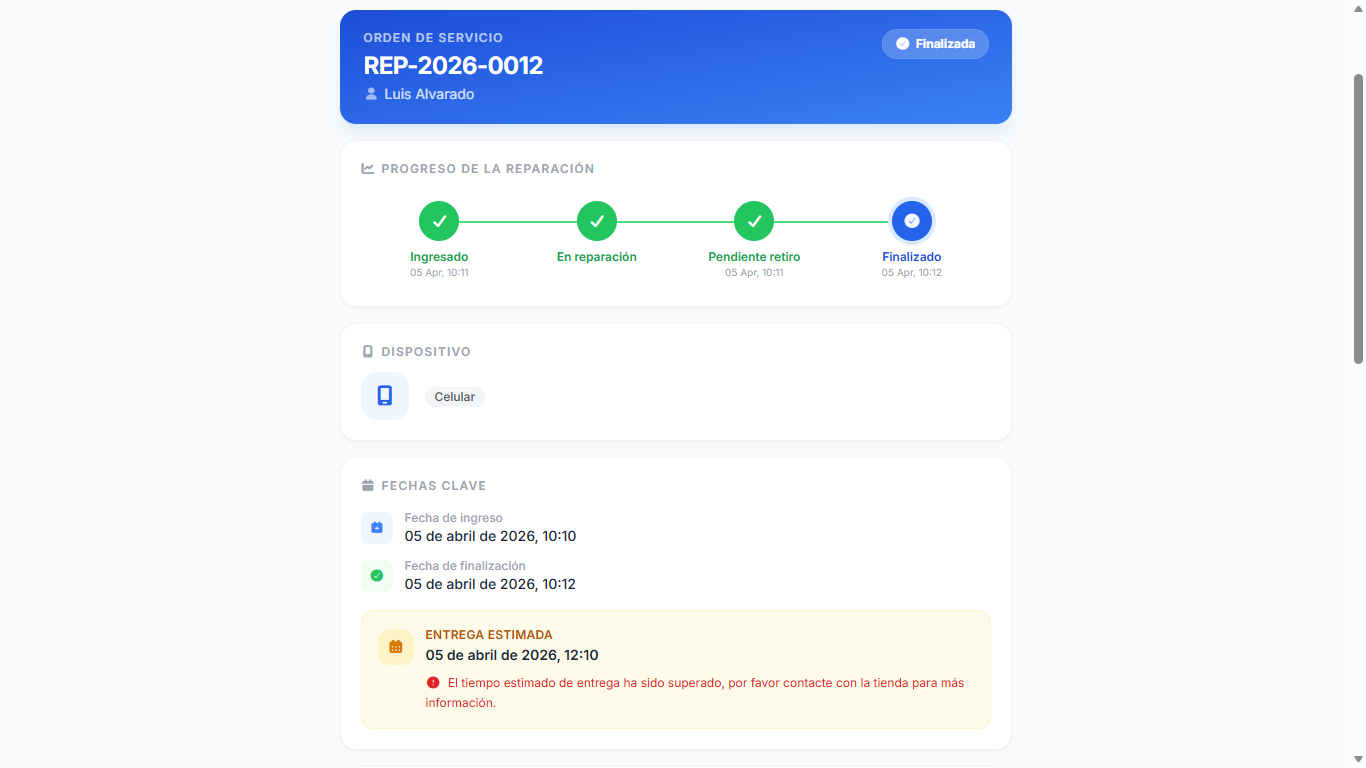The width and height of the screenshot is (1366, 768).
Task: Click the green Fecha de finalización check icon
Action: pyautogui.click(x=377, y=575)
